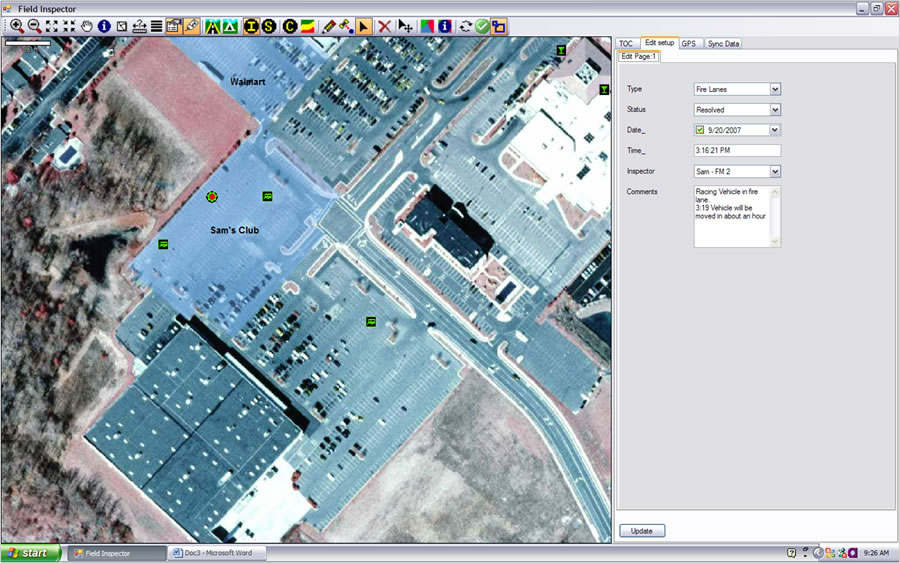Select the black arrow pointer tool
This screenshot has height=563, width=900.
pos(364,26)
